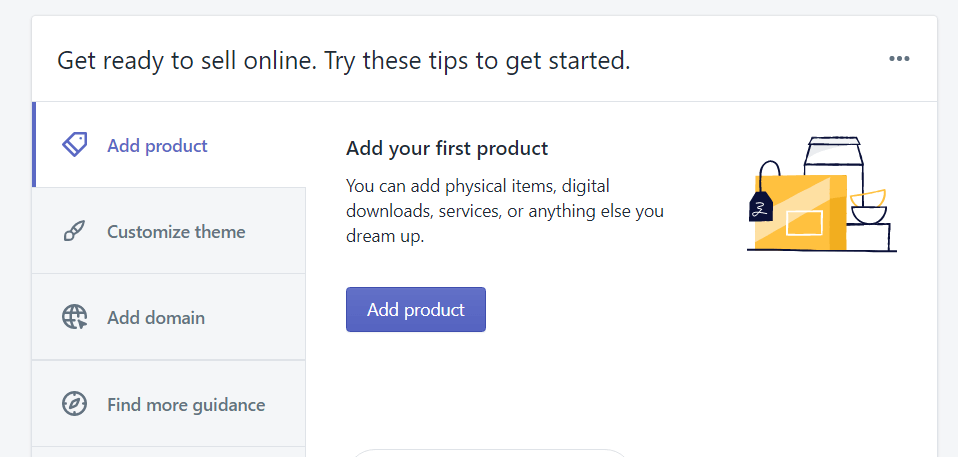Click the paintbrush icon for Customize theme
This screenshot has width=958, height=457.
(75, 232)
